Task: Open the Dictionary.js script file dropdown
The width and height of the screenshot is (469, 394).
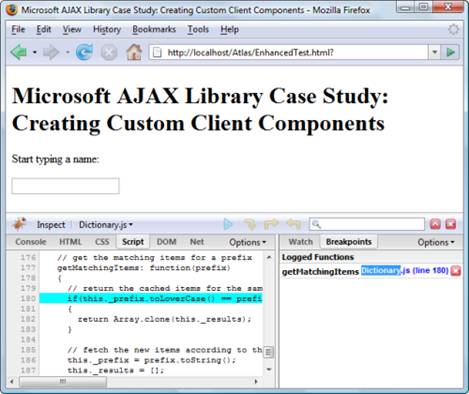Action: tap(106, 225)
